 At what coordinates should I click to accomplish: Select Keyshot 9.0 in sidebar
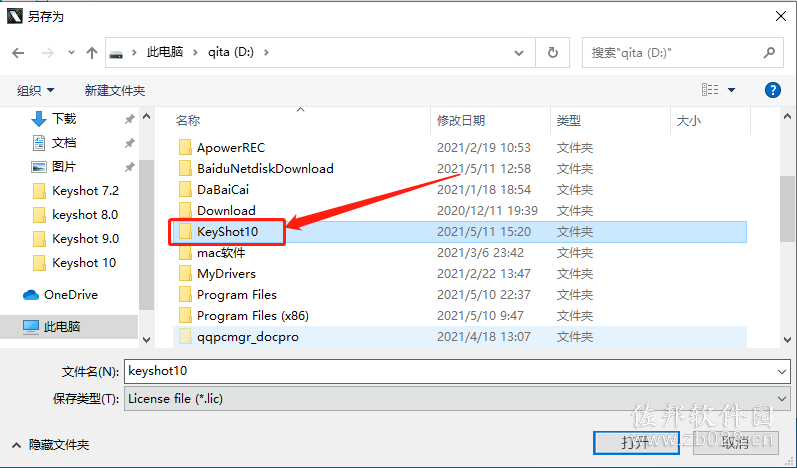coord(85,239)
